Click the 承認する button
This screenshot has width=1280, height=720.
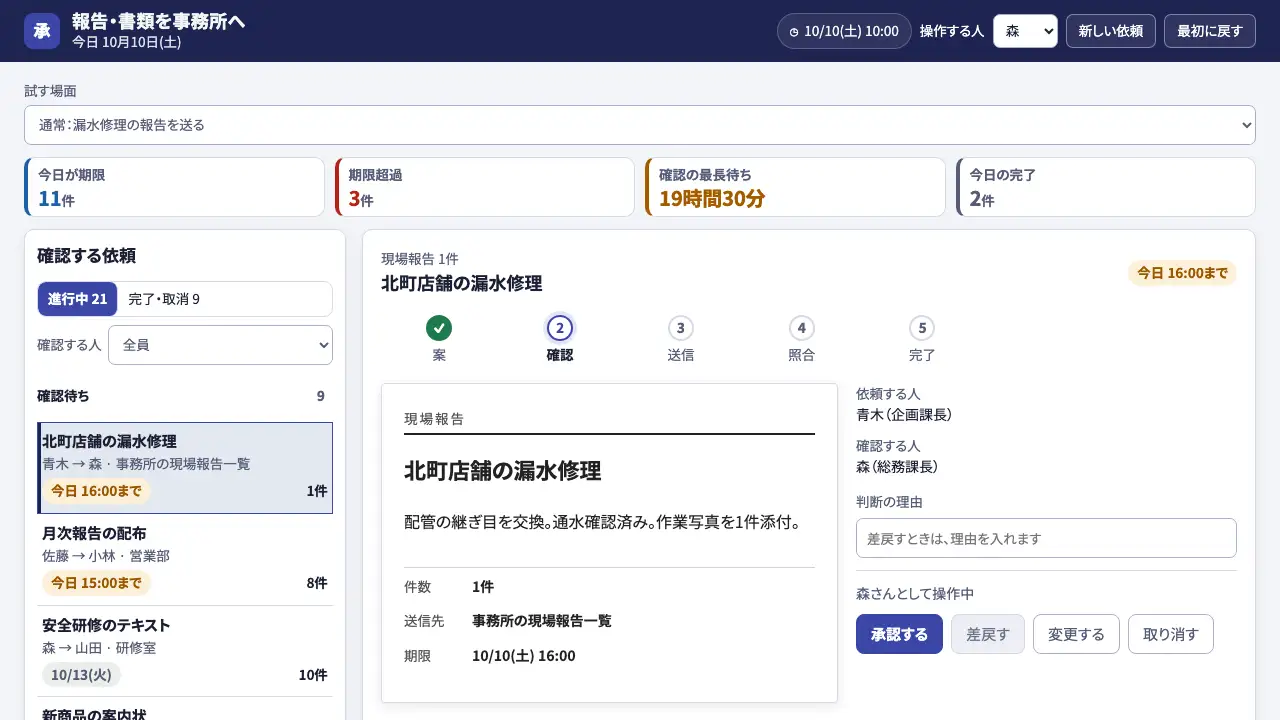(x=899, y=634)
